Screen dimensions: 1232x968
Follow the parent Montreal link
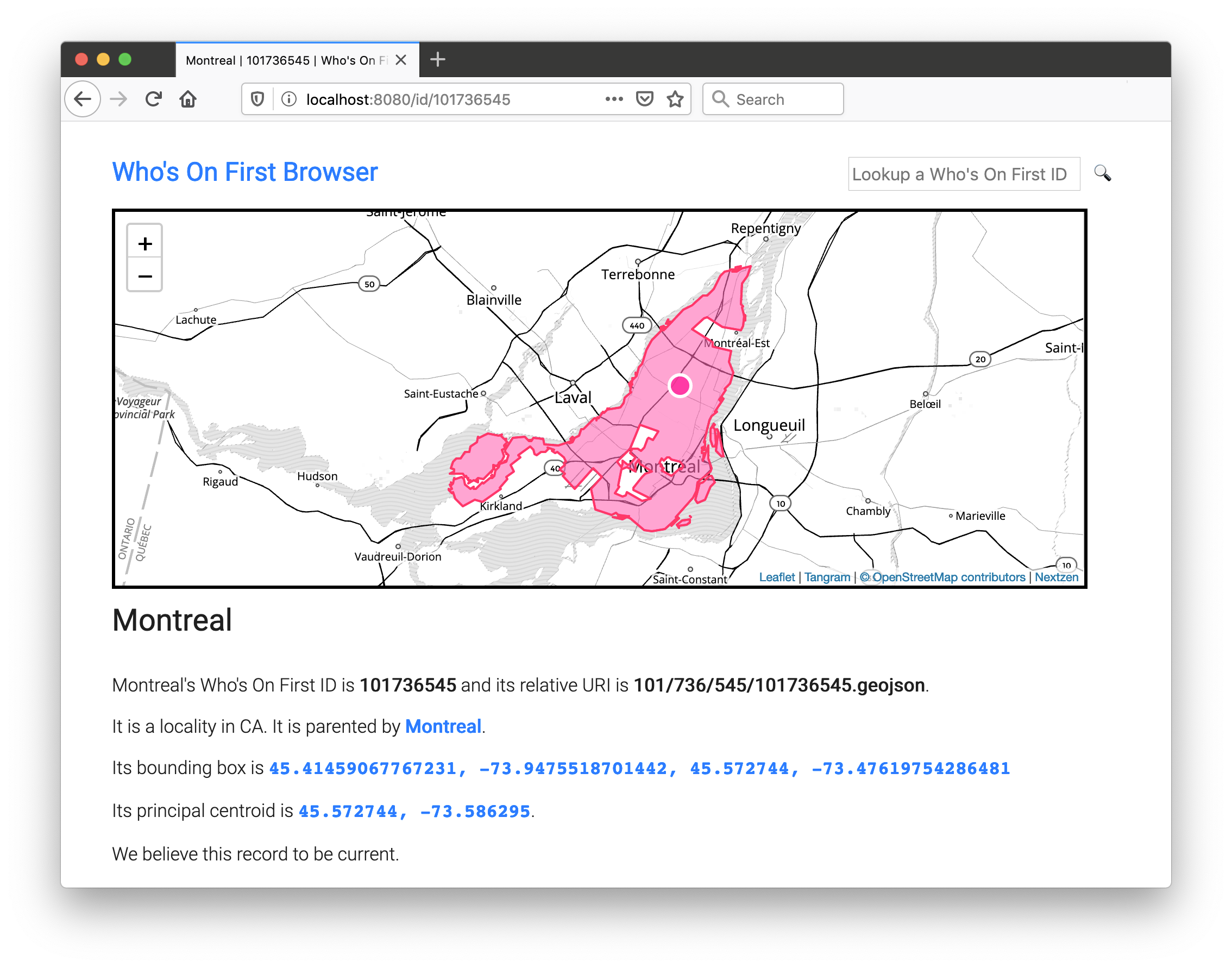coord(443,727)
